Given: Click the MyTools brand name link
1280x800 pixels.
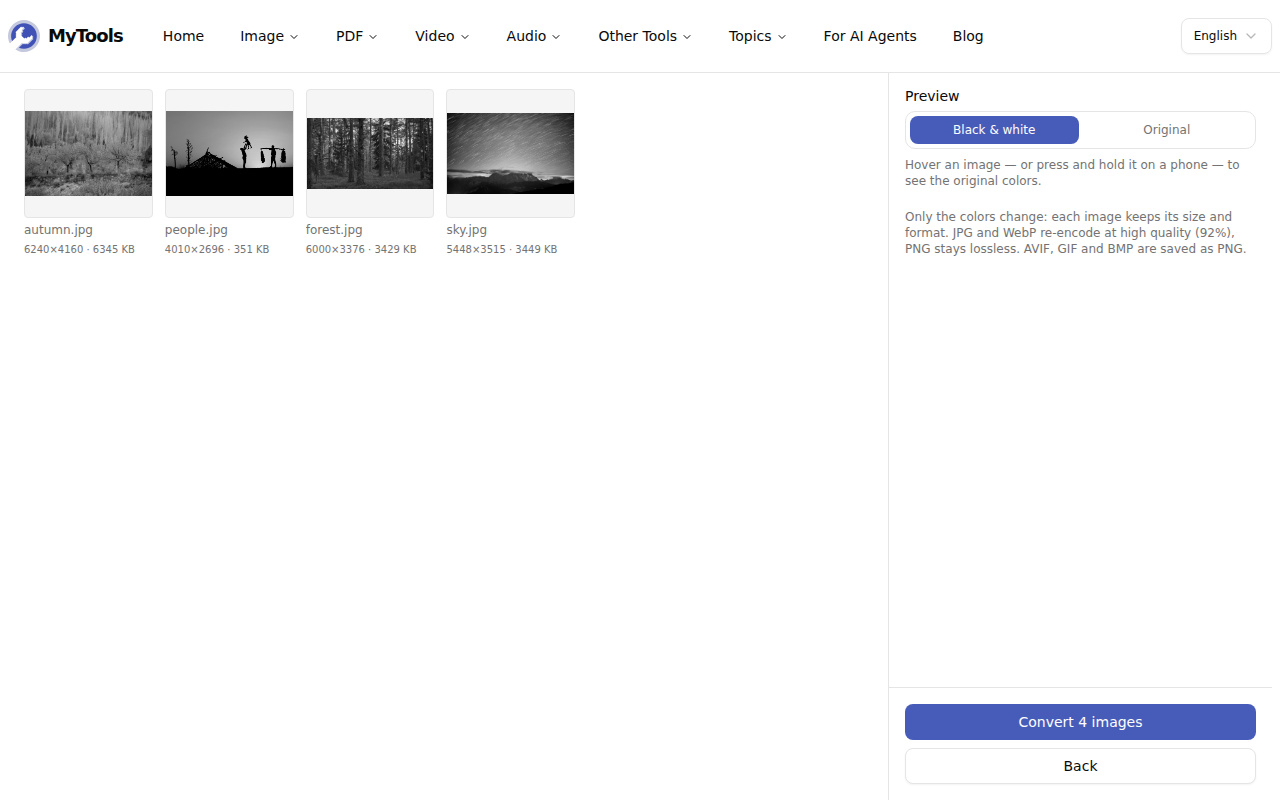Looking at the screenshot, I should 86,36.
